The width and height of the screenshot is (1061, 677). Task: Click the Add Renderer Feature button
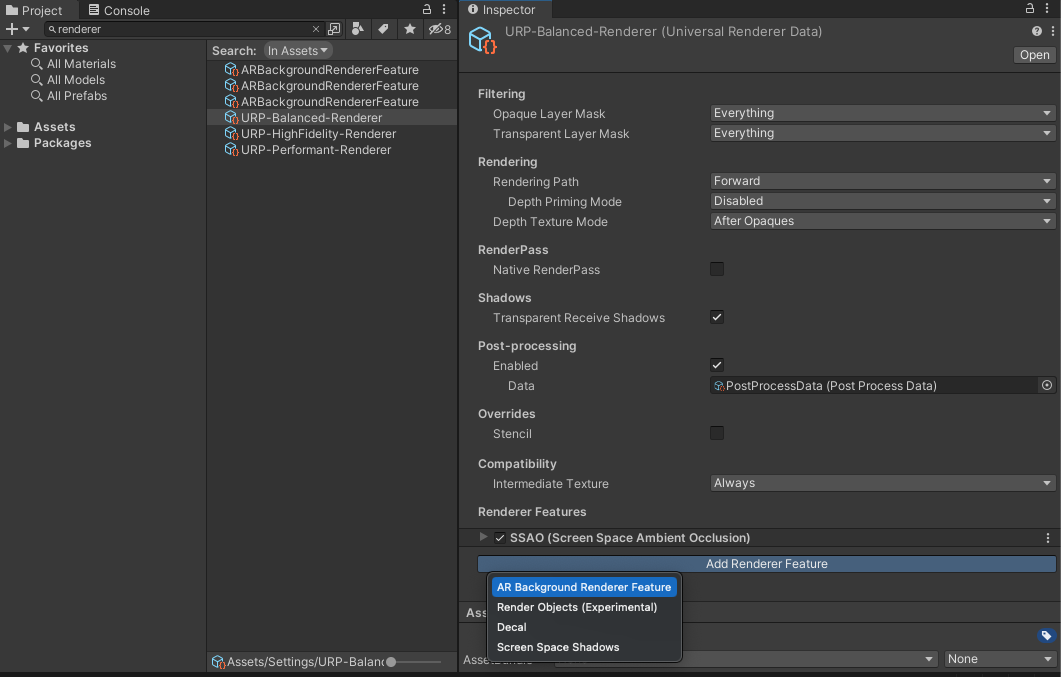coord(767,563)
